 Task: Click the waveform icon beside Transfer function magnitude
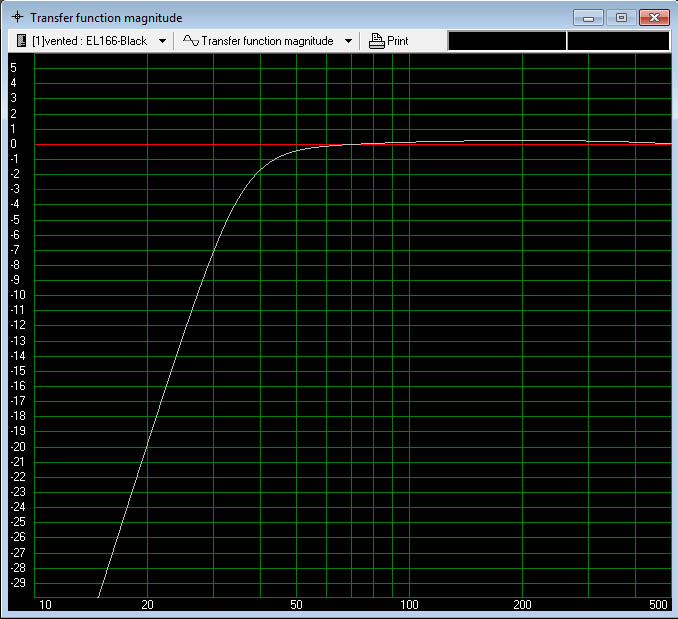click(191, 41)
